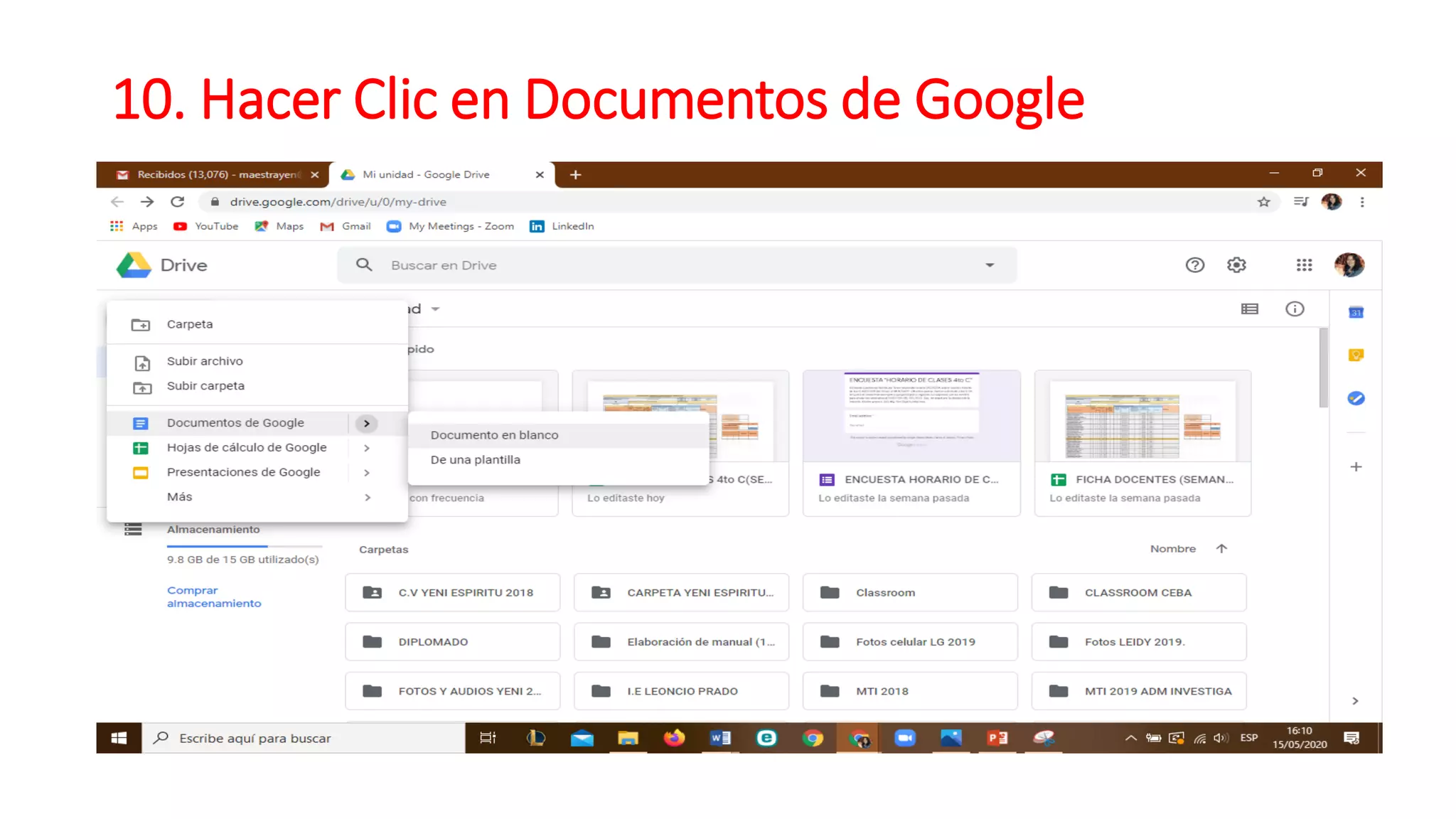Expand the collapsed side panel chevron
The image size is (1456, 819).
pos(1355,700)
